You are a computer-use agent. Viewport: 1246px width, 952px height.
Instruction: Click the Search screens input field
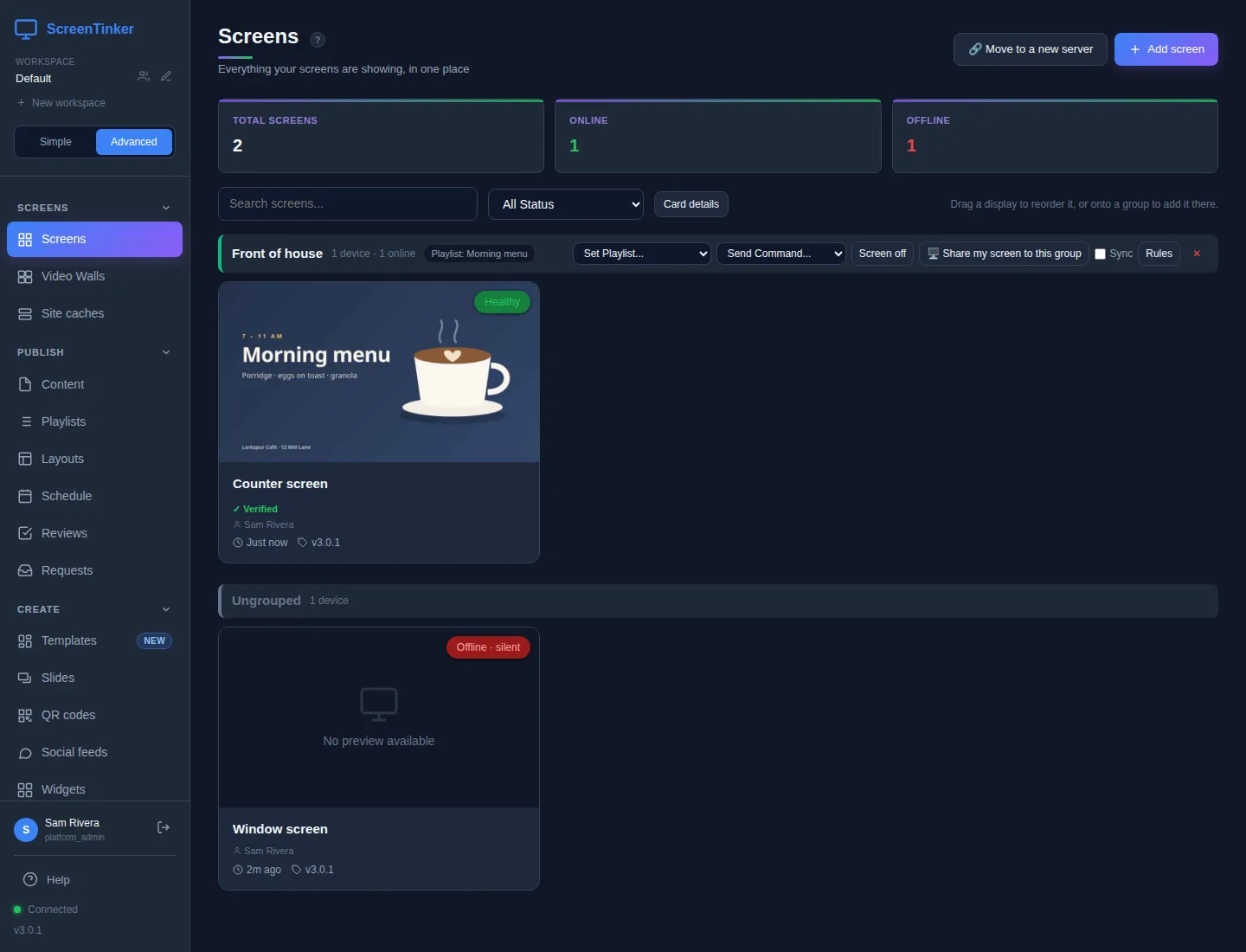point(348,203)
